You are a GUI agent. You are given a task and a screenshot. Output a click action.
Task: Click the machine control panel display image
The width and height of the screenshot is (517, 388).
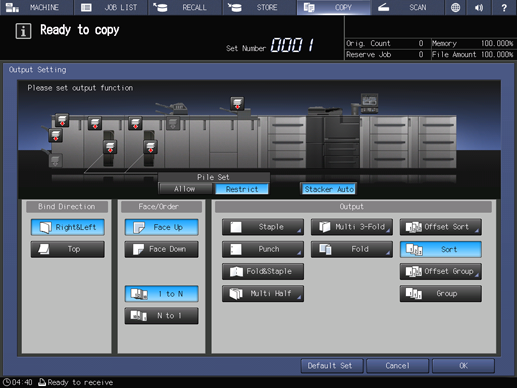(x=369, y=103)
